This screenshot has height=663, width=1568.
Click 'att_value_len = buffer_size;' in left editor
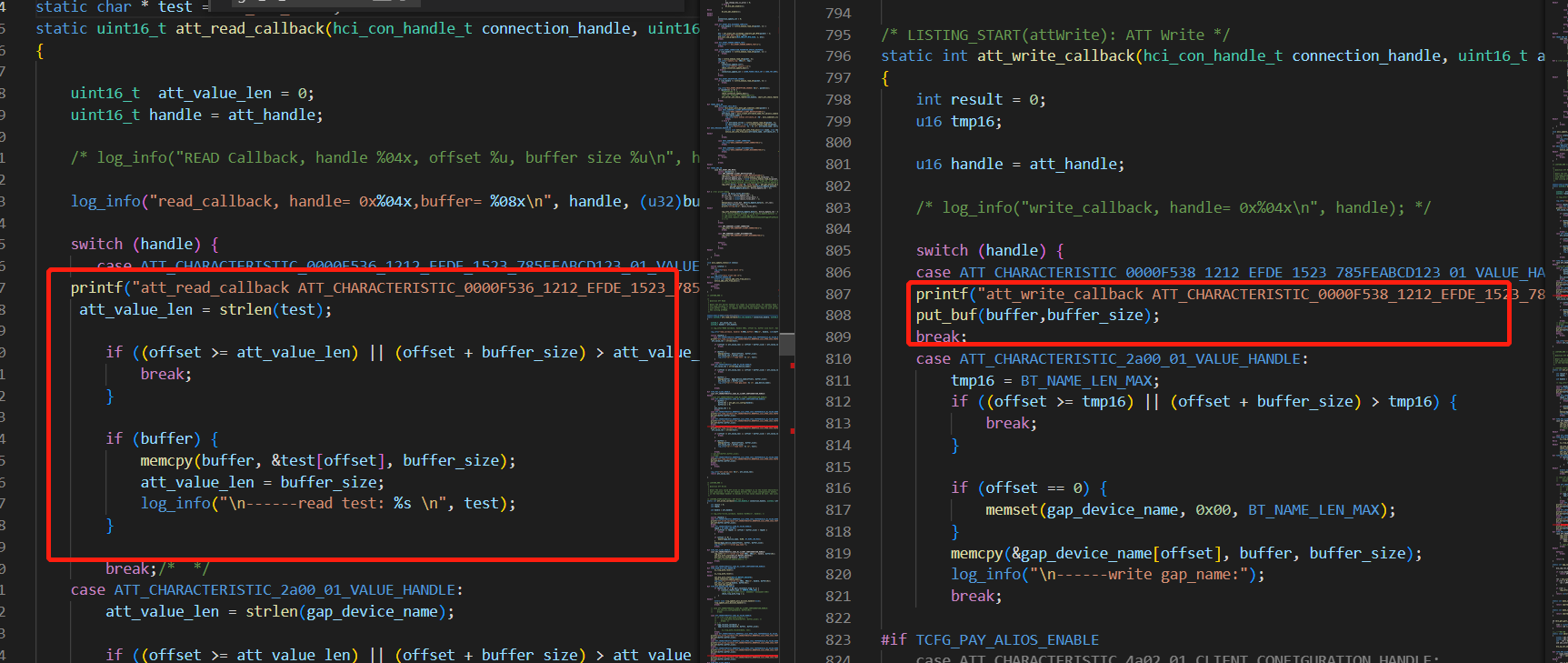[263, 482]
